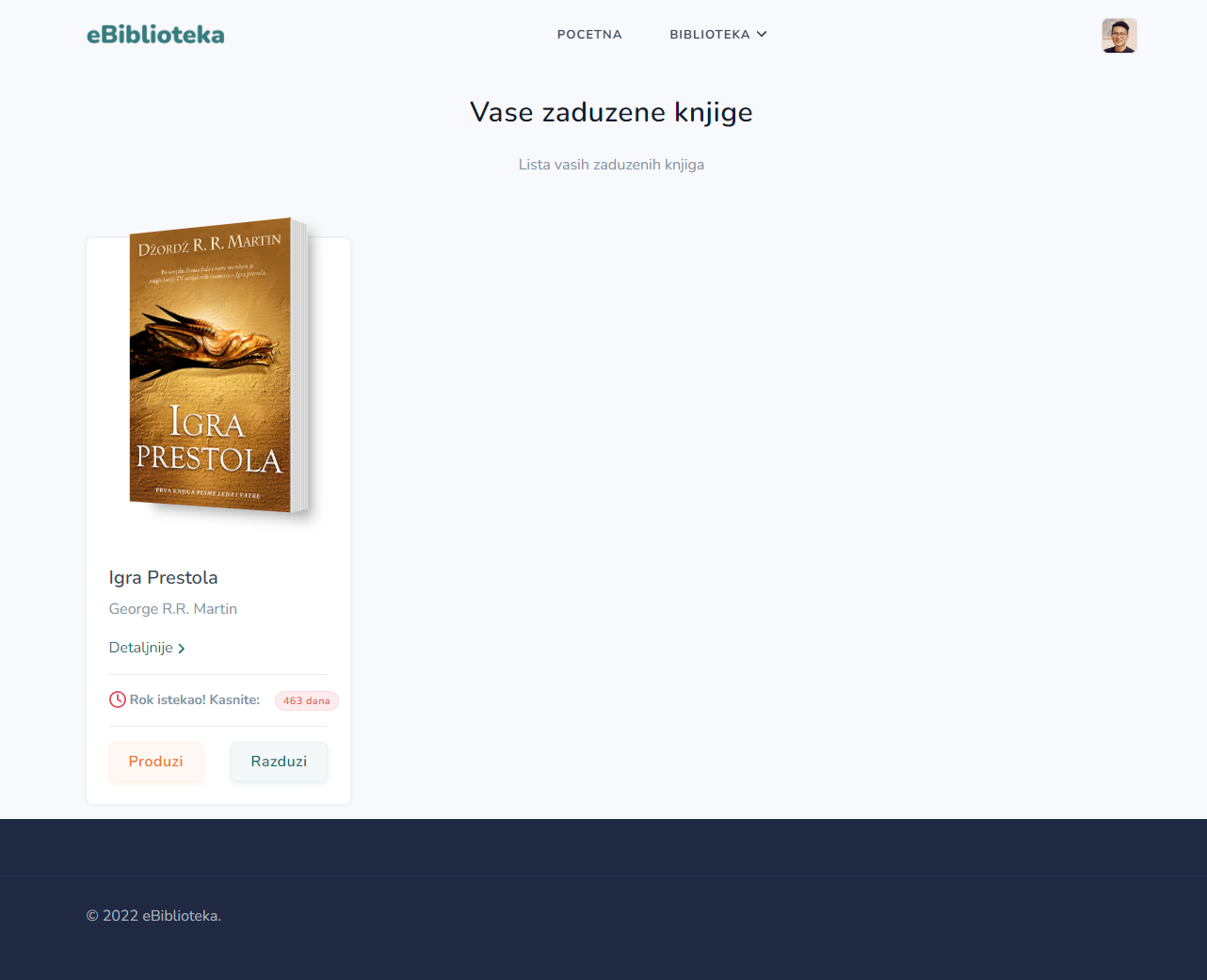Click the Igra Prestola book cover
This screenshot has width=1207, height=980.
click(x=218, y=366)
